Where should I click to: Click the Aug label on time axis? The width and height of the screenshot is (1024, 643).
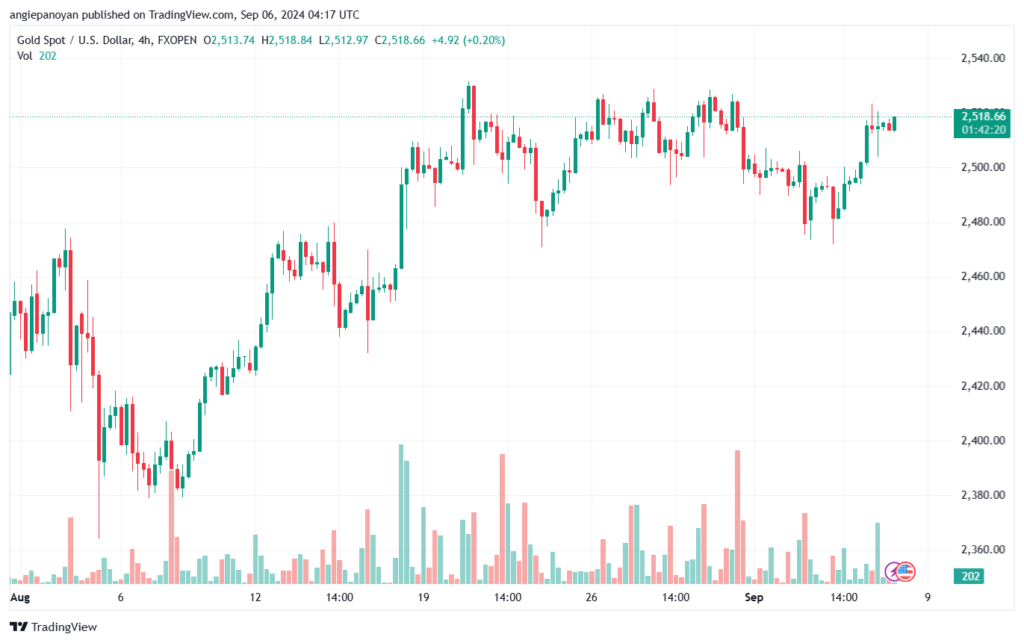coord(19,597)
